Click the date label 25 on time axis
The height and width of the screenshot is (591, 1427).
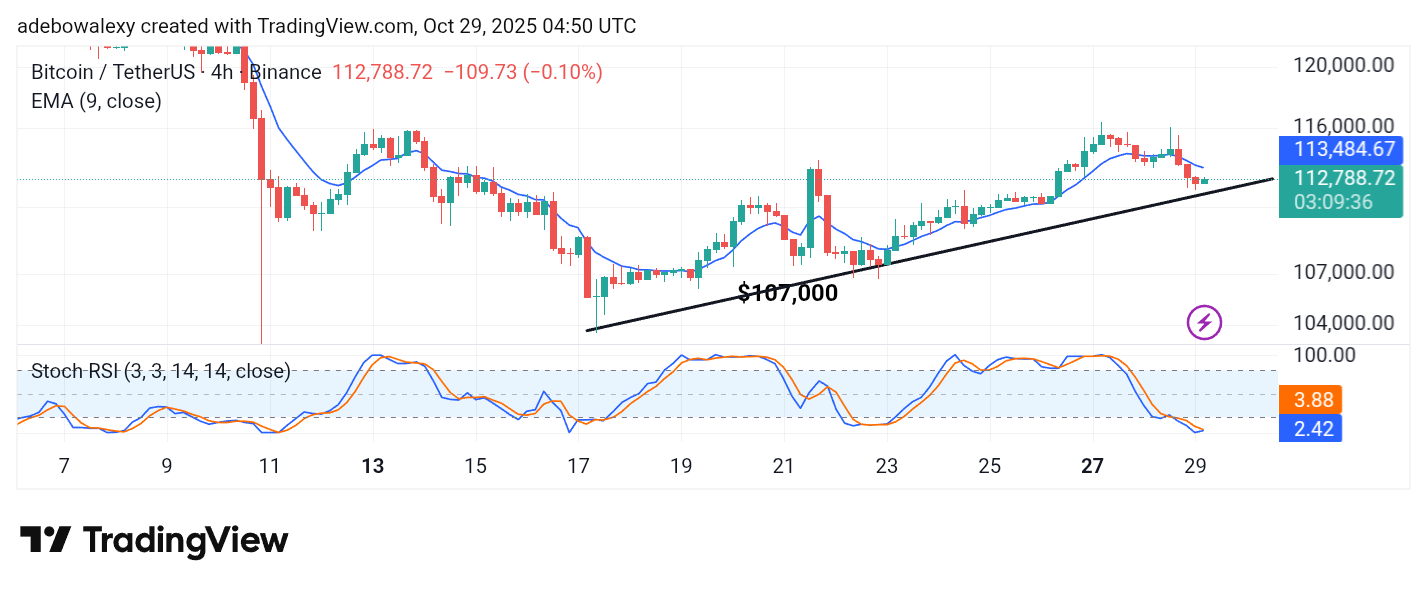(990, 466)
